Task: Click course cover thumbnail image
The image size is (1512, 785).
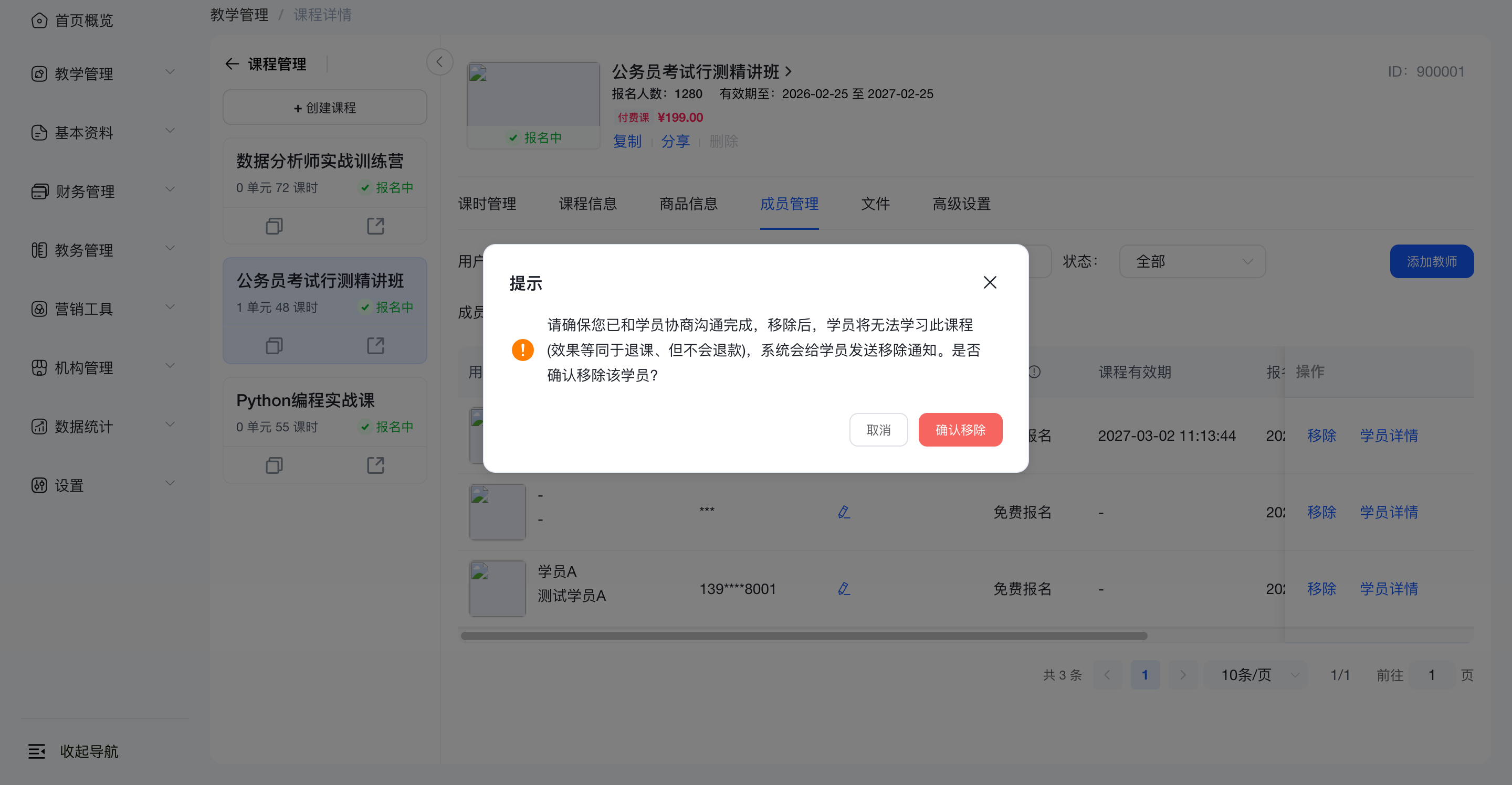Action: [533, 94]
